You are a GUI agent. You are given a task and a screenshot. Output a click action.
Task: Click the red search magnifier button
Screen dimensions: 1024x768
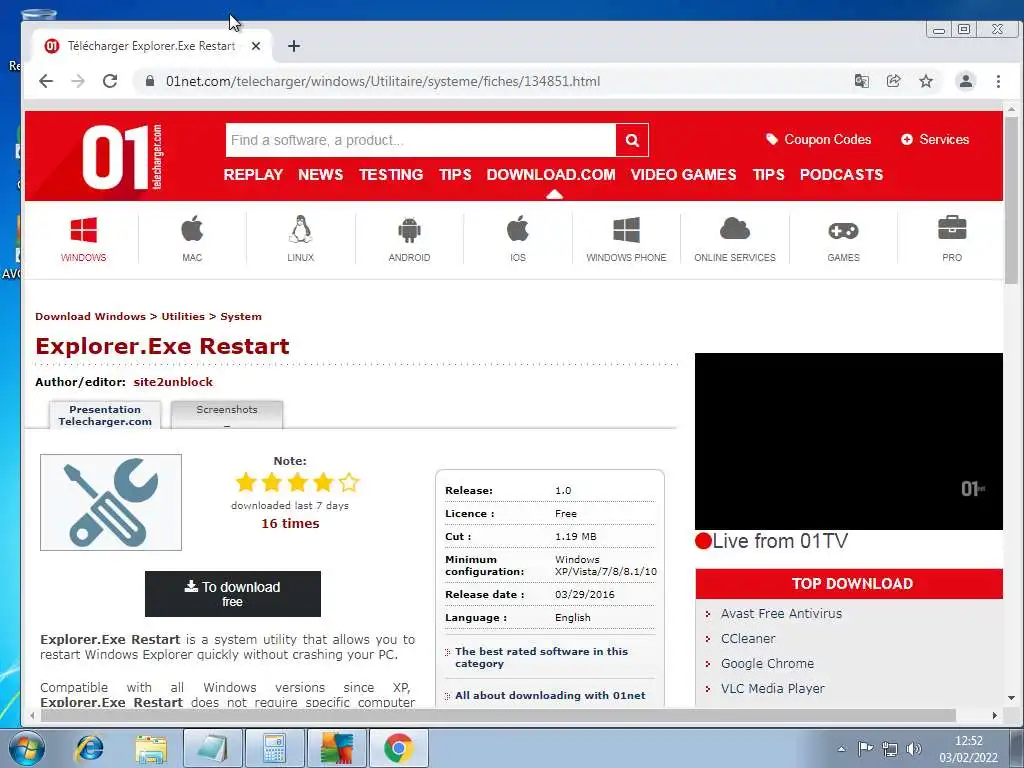632,140
